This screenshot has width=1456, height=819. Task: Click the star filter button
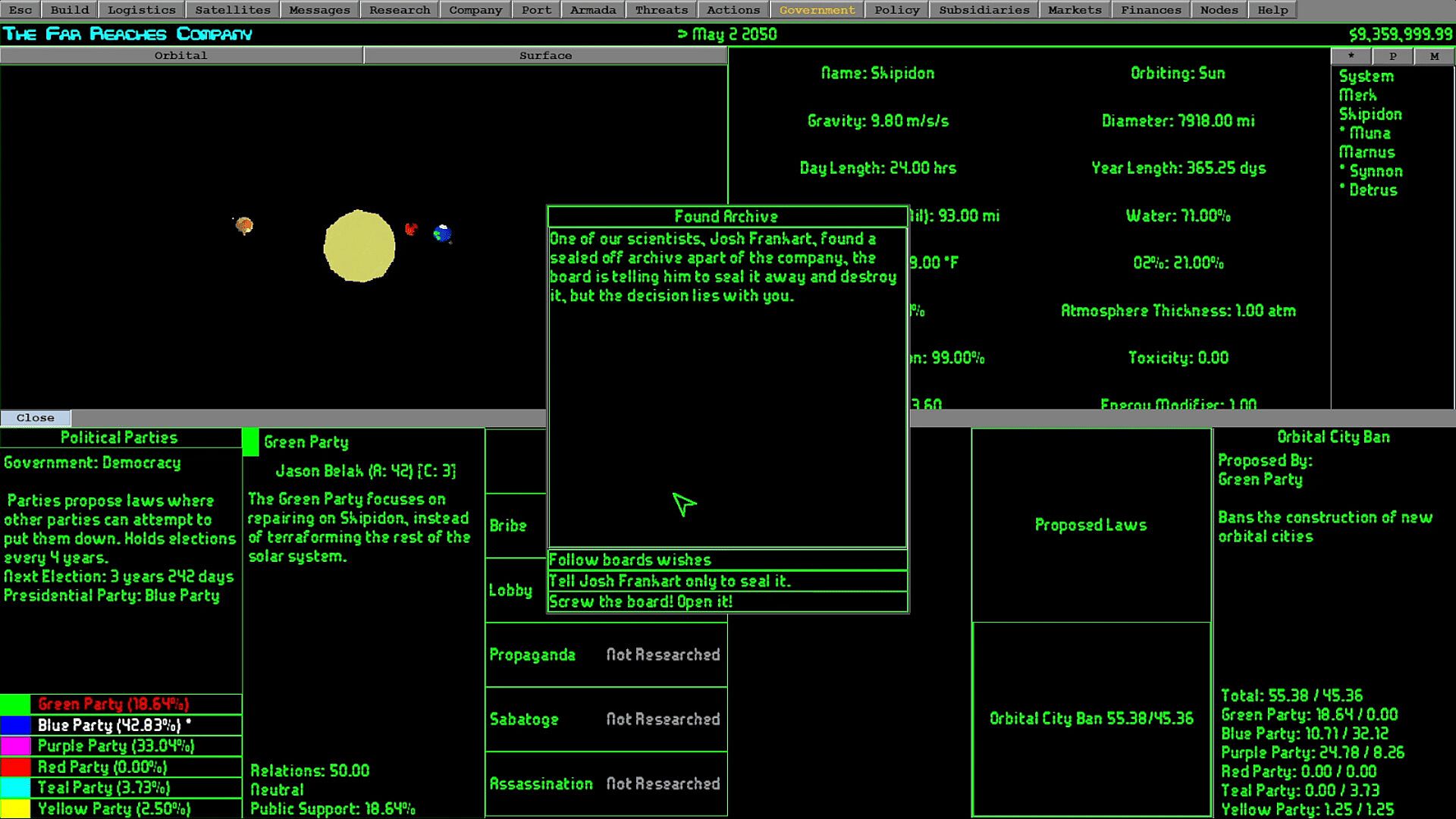point(1351,56)
